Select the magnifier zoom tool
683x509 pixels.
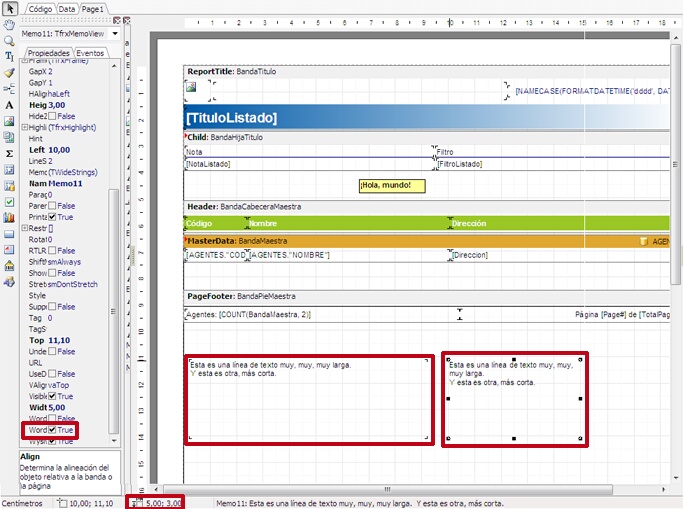pyautogui.click(x=9, y=41)
